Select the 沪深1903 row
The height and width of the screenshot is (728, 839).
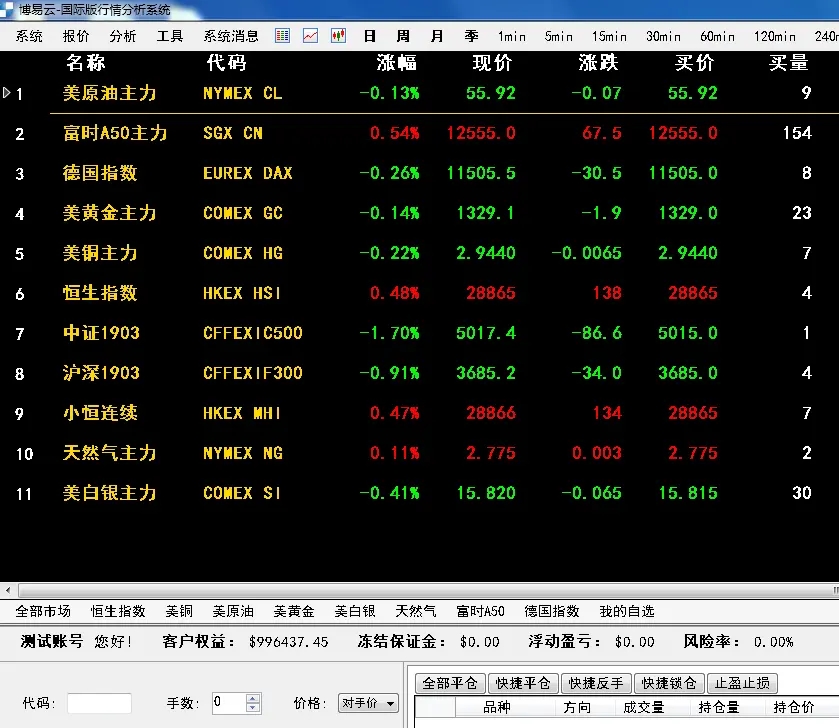(x=420, y=372)
